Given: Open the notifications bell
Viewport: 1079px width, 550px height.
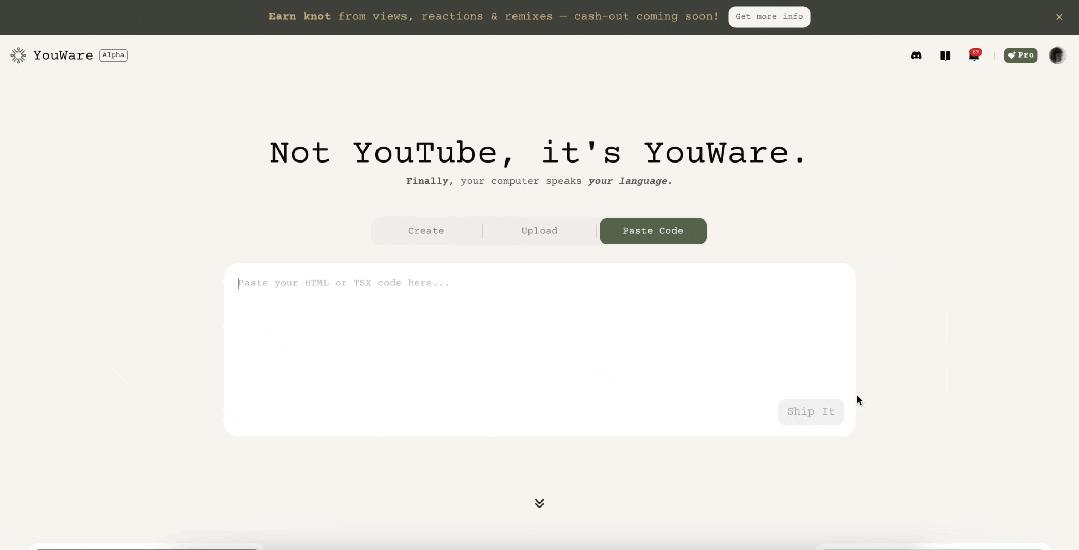Looking at the screenshot, I should (x=974, y=56).
